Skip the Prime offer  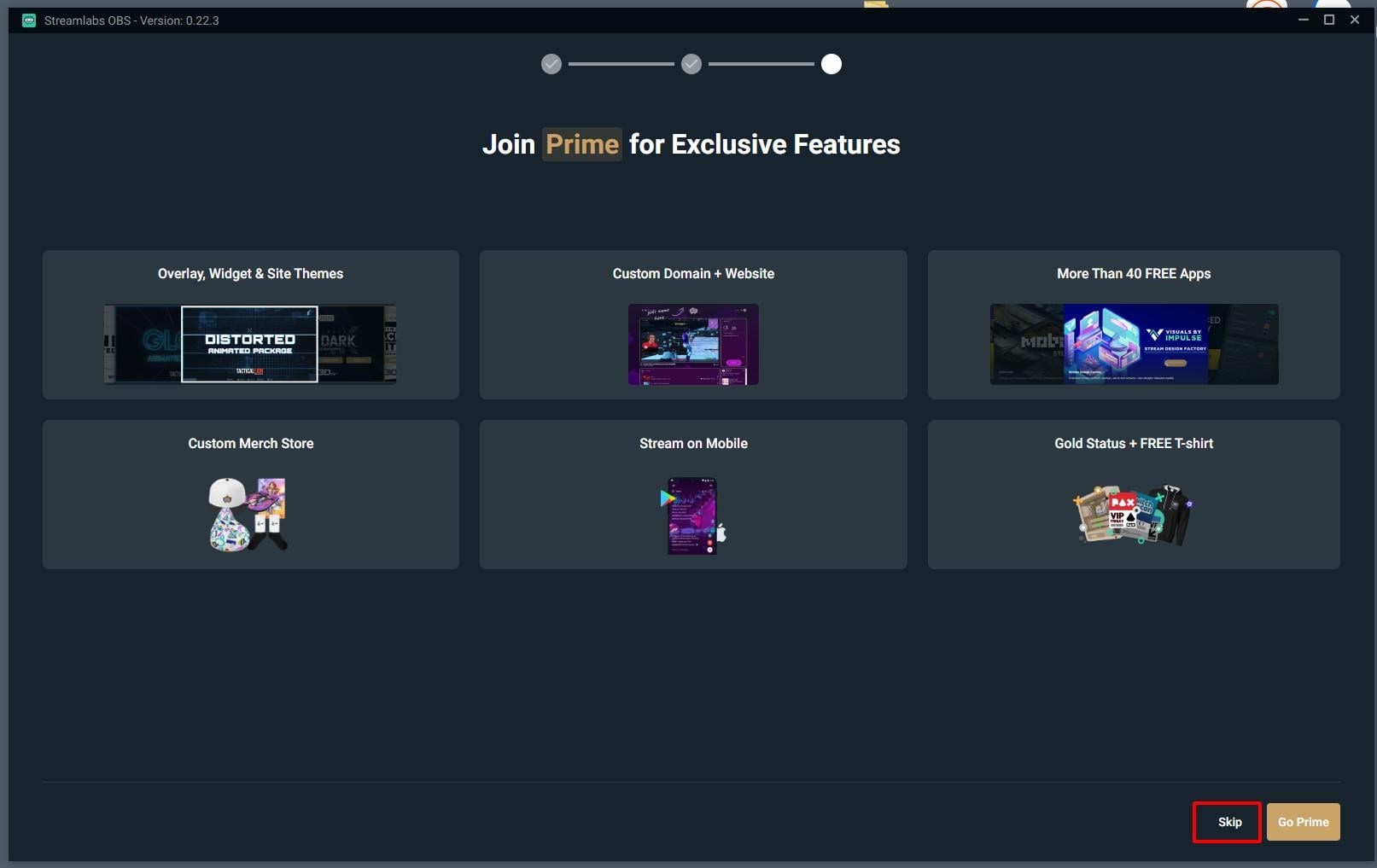coord(1228,822)
